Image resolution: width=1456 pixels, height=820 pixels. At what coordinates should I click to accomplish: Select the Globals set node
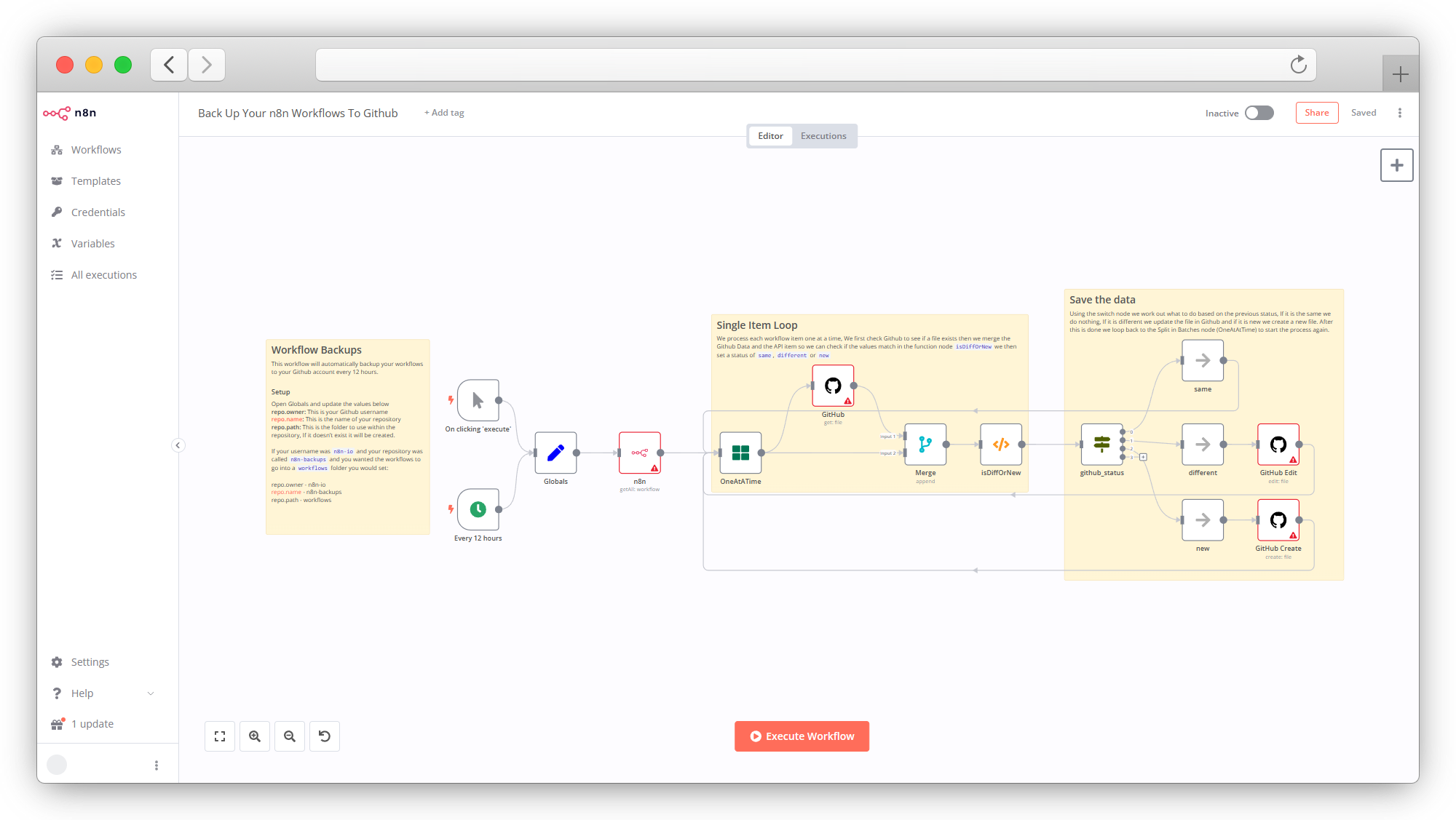pyautogui.click(x=555, y=453)
